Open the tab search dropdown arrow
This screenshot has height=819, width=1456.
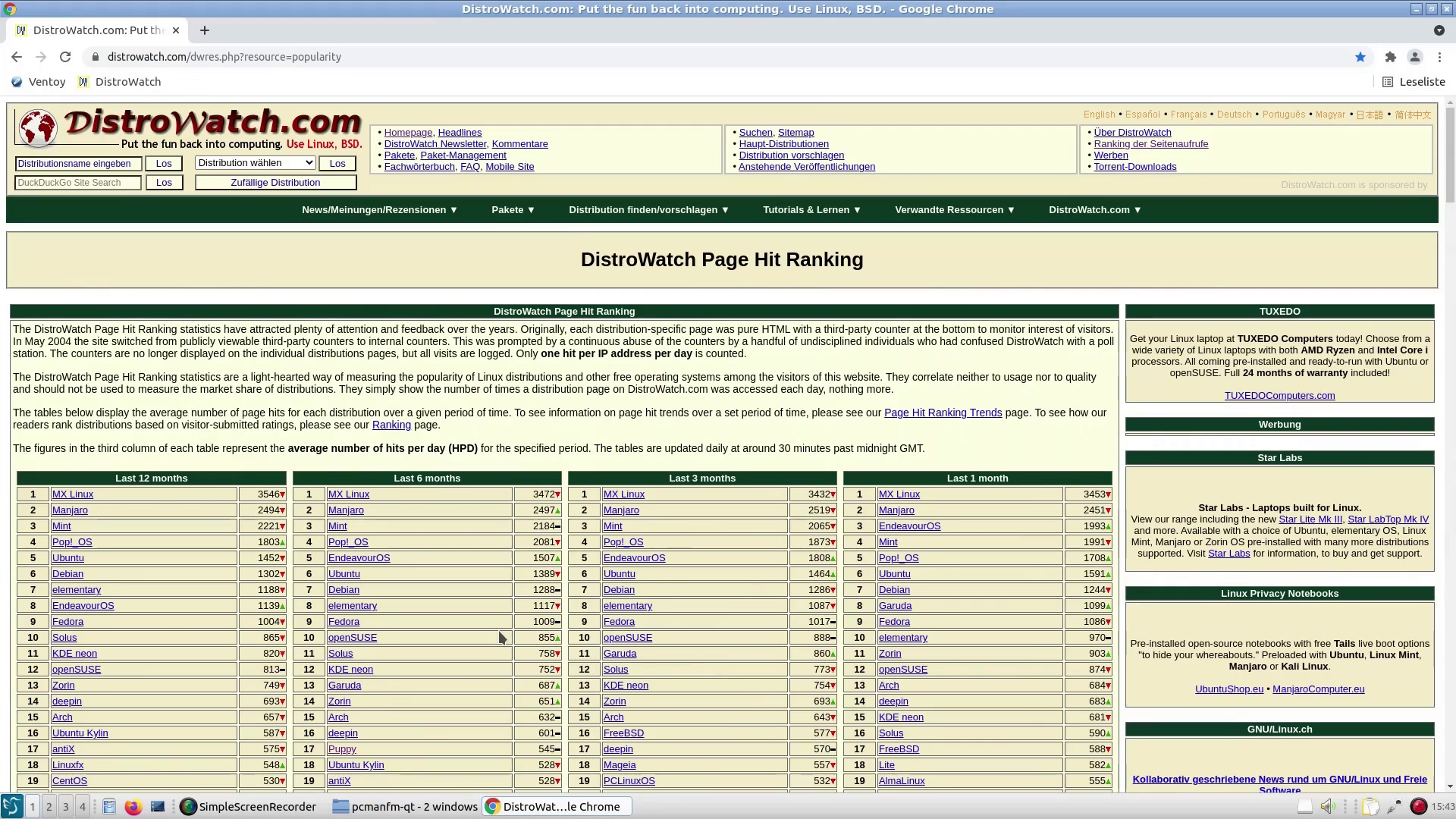pos(1439,30)
